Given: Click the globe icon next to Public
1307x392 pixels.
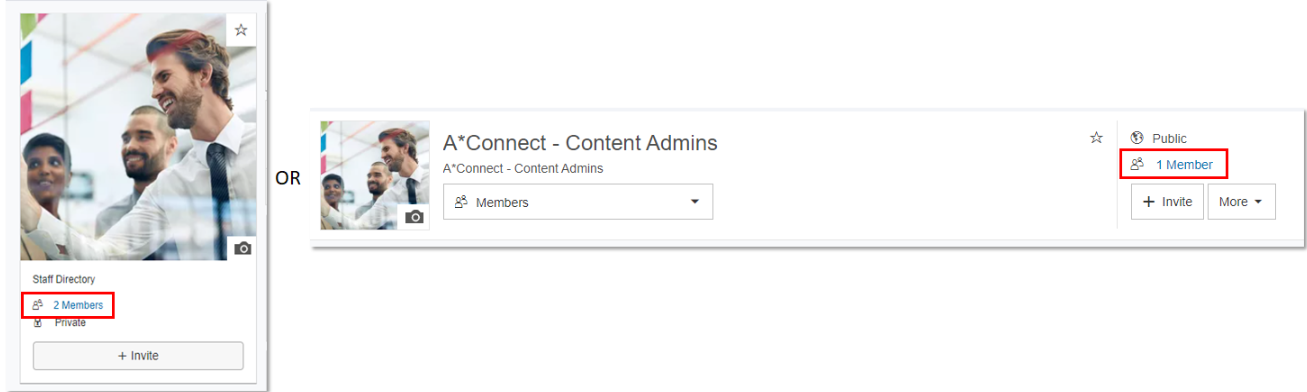Looking at the screenshot, I should coord(1137,138).
